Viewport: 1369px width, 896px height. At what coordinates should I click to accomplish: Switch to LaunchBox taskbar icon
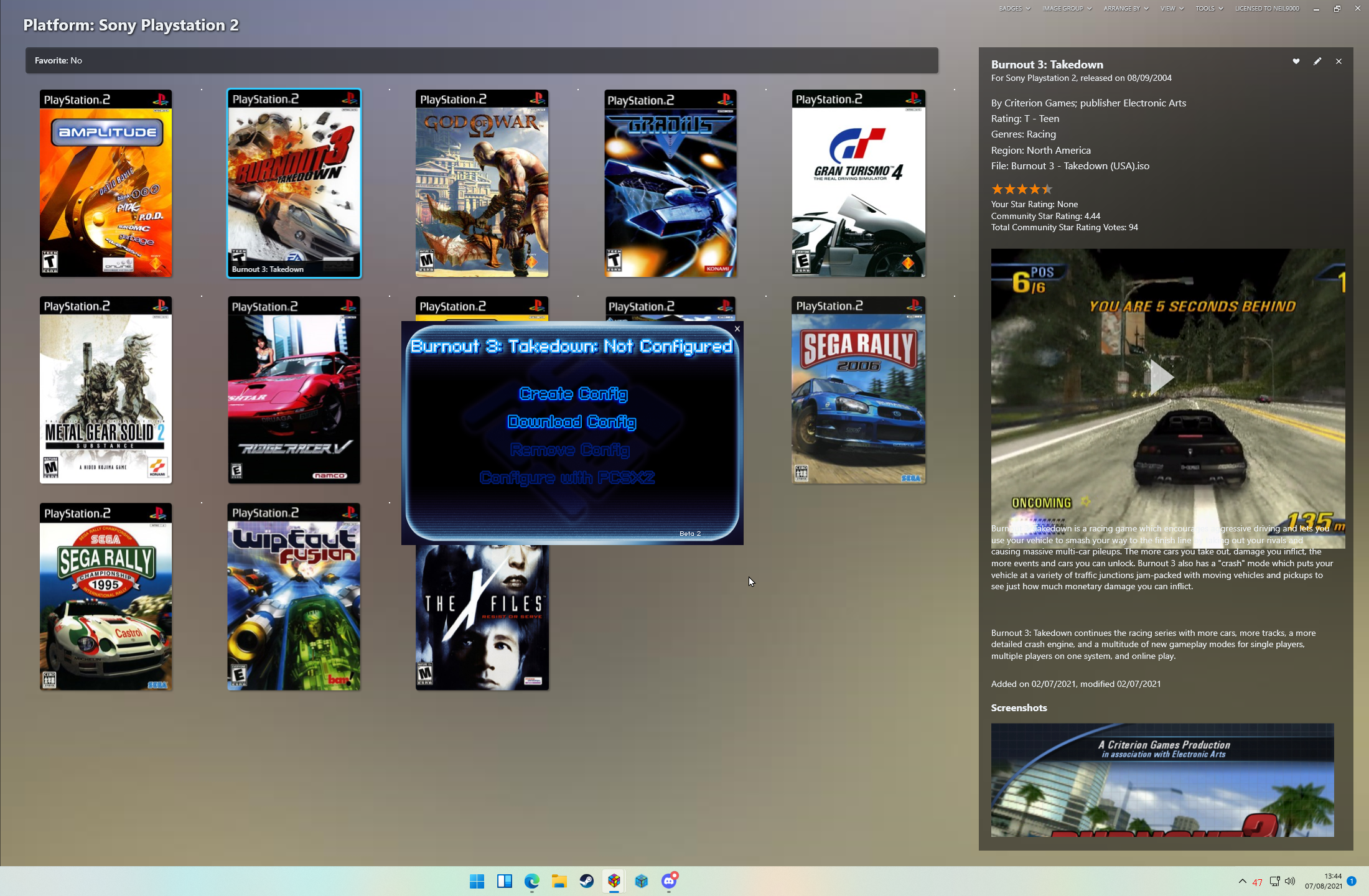(614, 881)
